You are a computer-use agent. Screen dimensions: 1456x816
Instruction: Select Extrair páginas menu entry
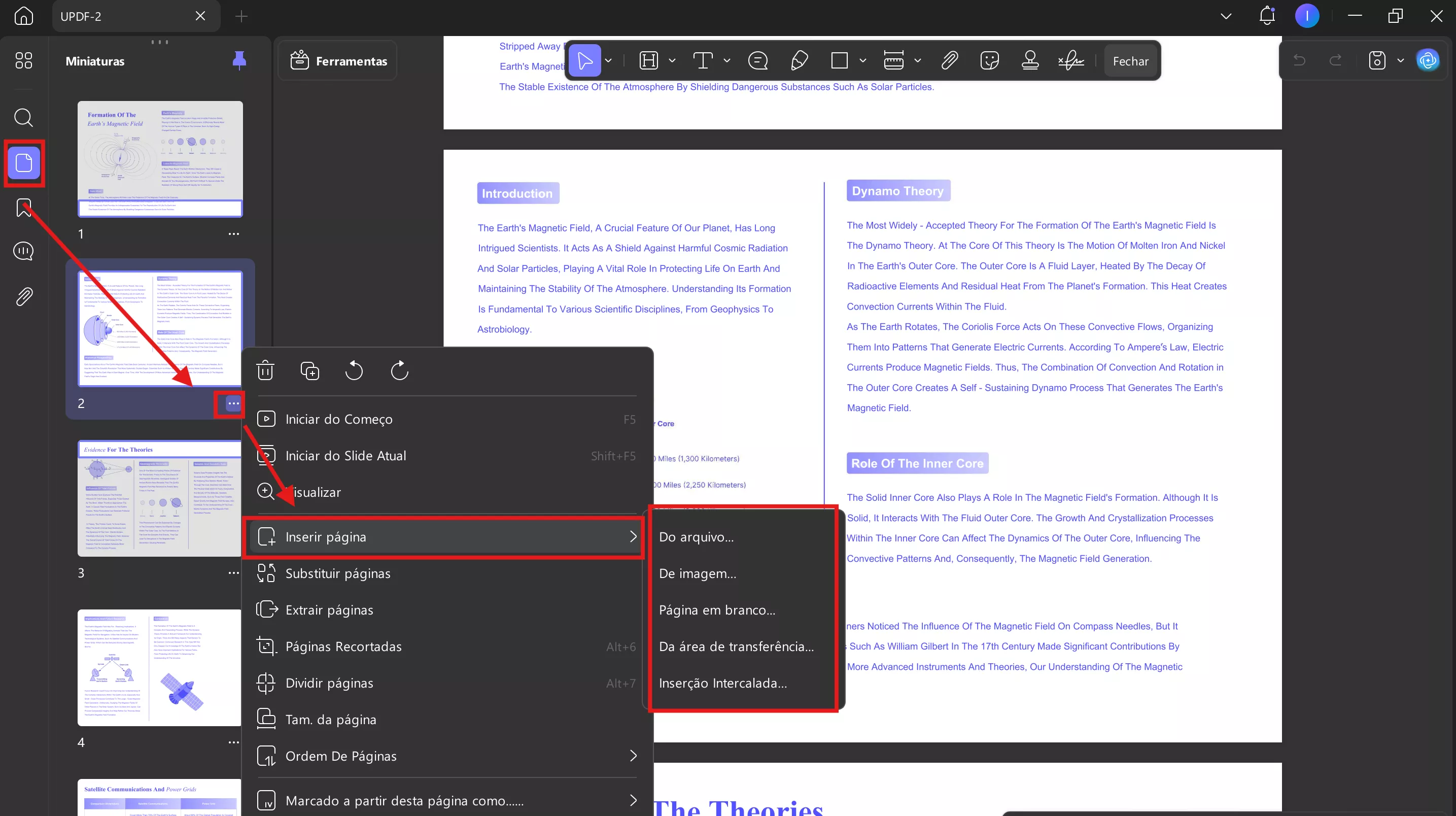click(x=329, y=609)
